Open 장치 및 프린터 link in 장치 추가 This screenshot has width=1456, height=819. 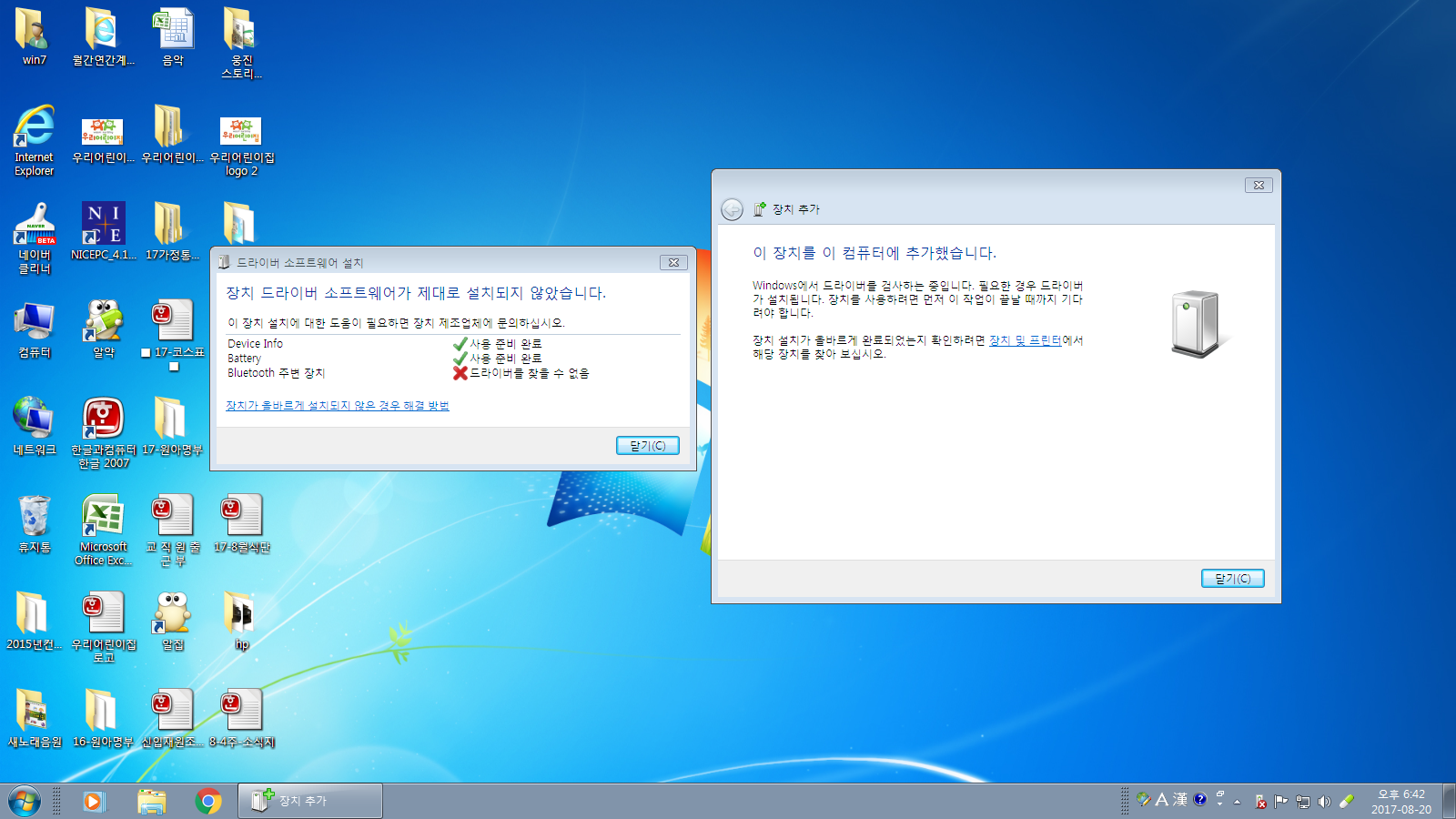(x=1026, y=340)
